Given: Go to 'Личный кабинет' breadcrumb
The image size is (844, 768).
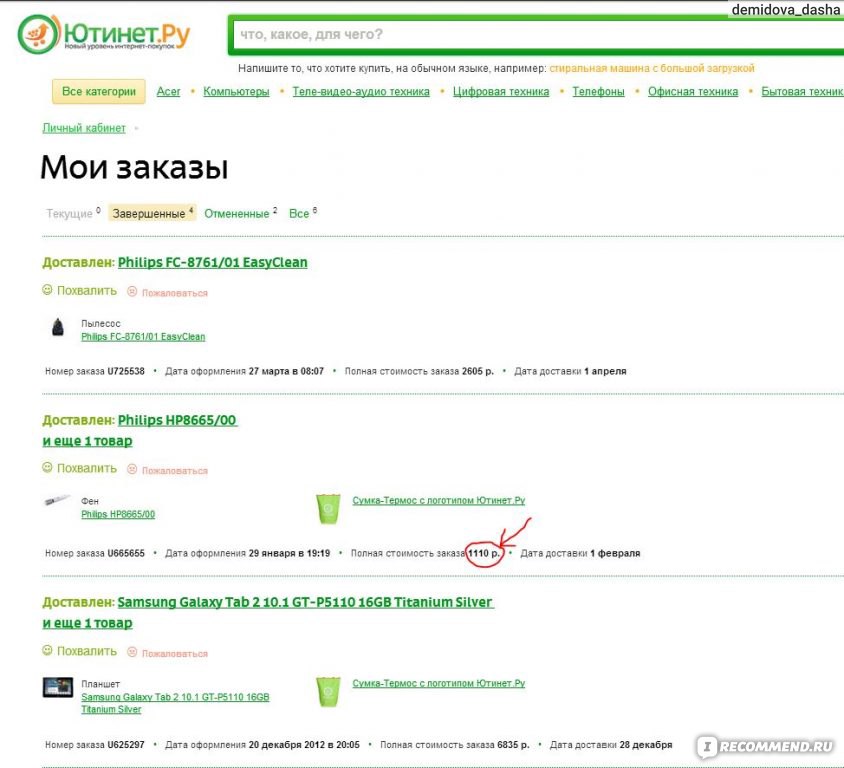Looking at the screenshot, I should click(x=84, y=128).
